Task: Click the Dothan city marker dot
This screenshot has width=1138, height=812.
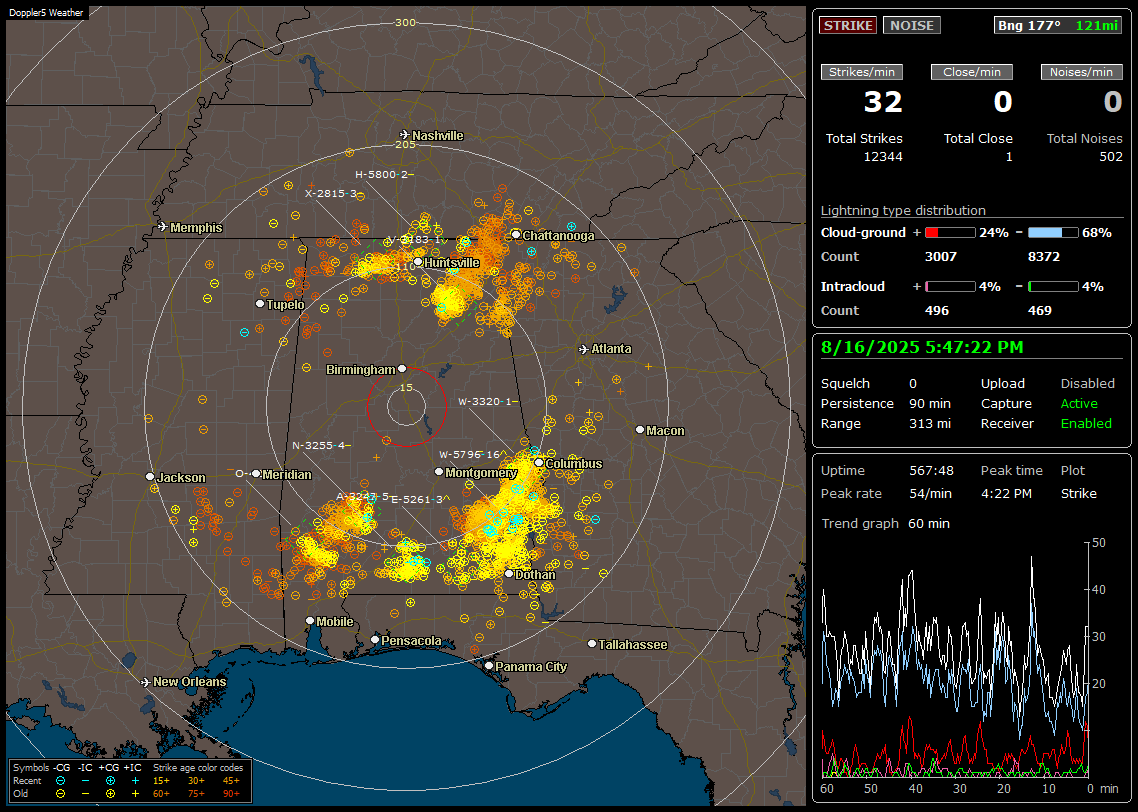Action: (509, 573)
